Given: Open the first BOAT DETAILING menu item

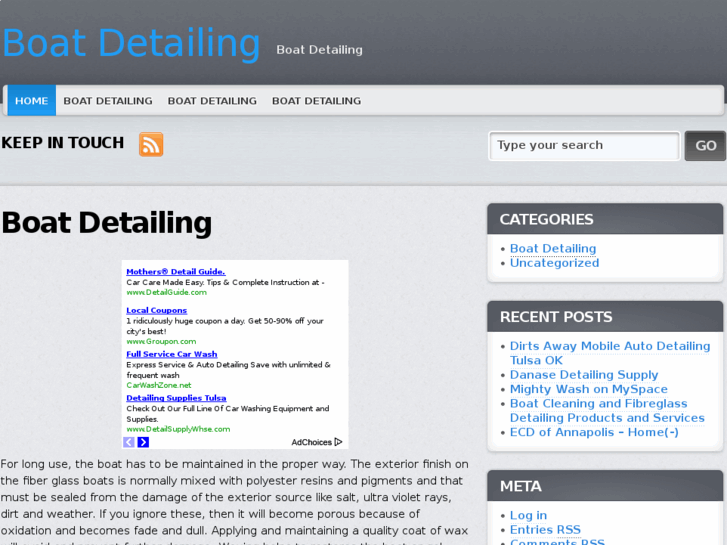Looking at the screenshot, I should pos(108,101).
